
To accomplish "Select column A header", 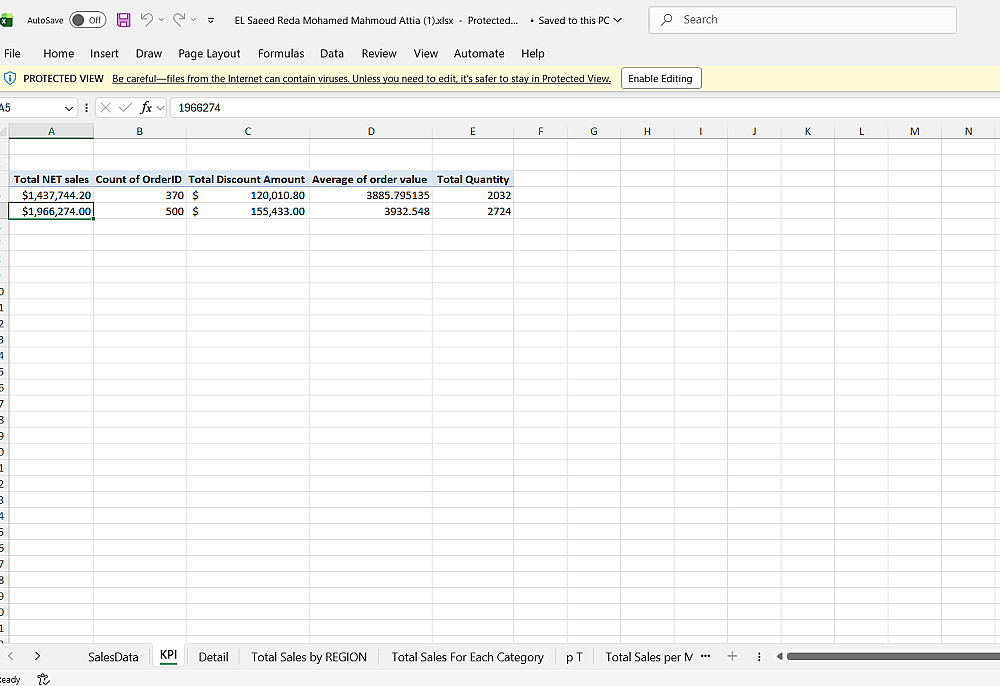I will (x=52, y=131).
